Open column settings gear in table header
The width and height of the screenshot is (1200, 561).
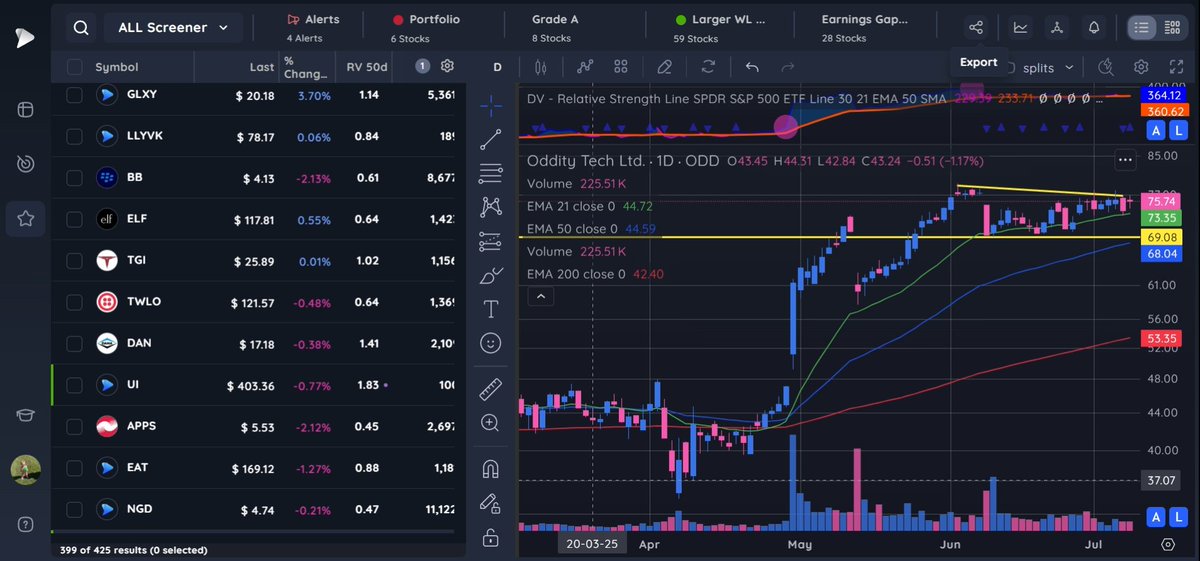(447, 66)
